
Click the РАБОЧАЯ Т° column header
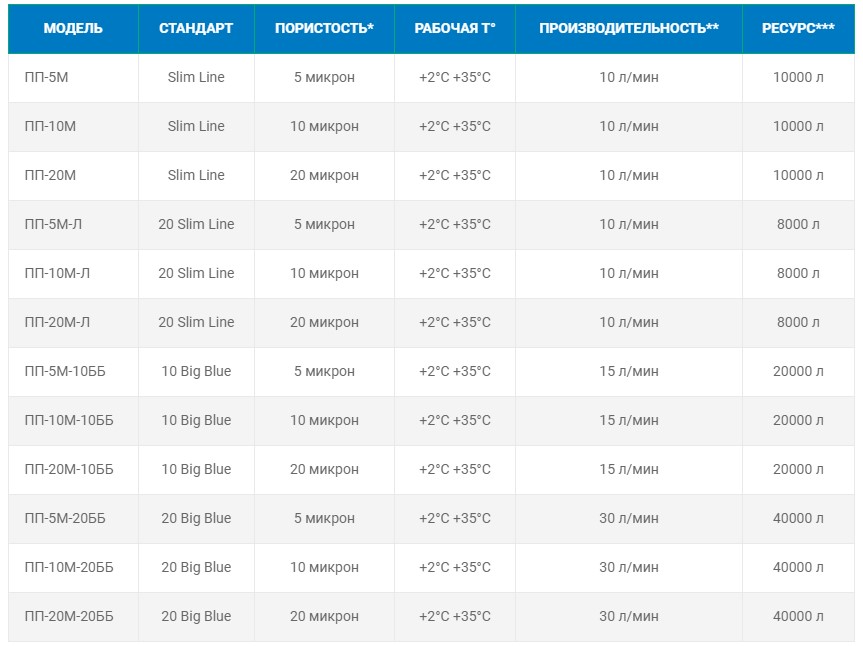pyautogui.click(x=455, y=28)
